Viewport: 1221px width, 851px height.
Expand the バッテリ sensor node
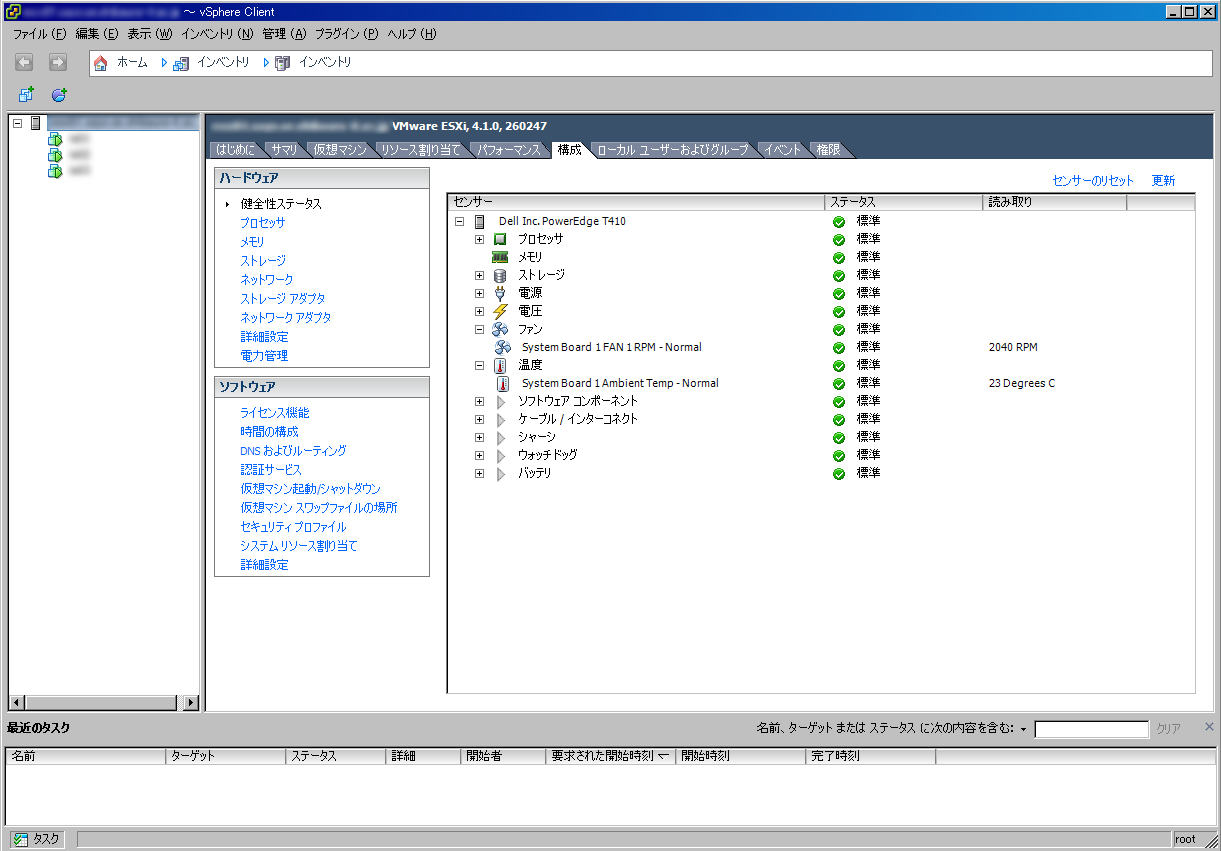click(x=479, y=473)
